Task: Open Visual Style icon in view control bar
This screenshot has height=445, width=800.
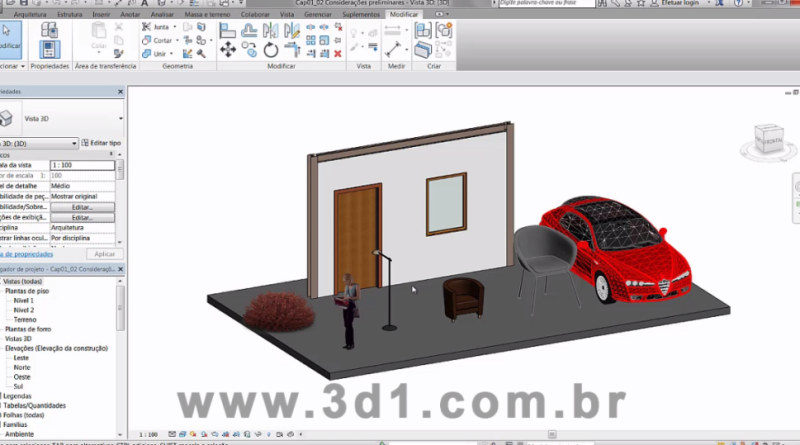Action: pyautogui.click(x=182, y=434)
